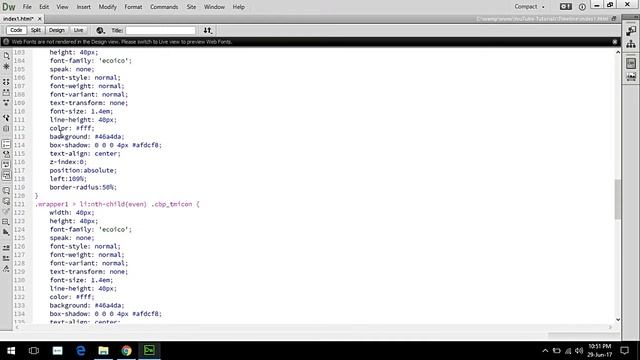The image size is (640, 360).
Task: Click the vertical scrollbar down arrow
Action: (x=618, y=320)
